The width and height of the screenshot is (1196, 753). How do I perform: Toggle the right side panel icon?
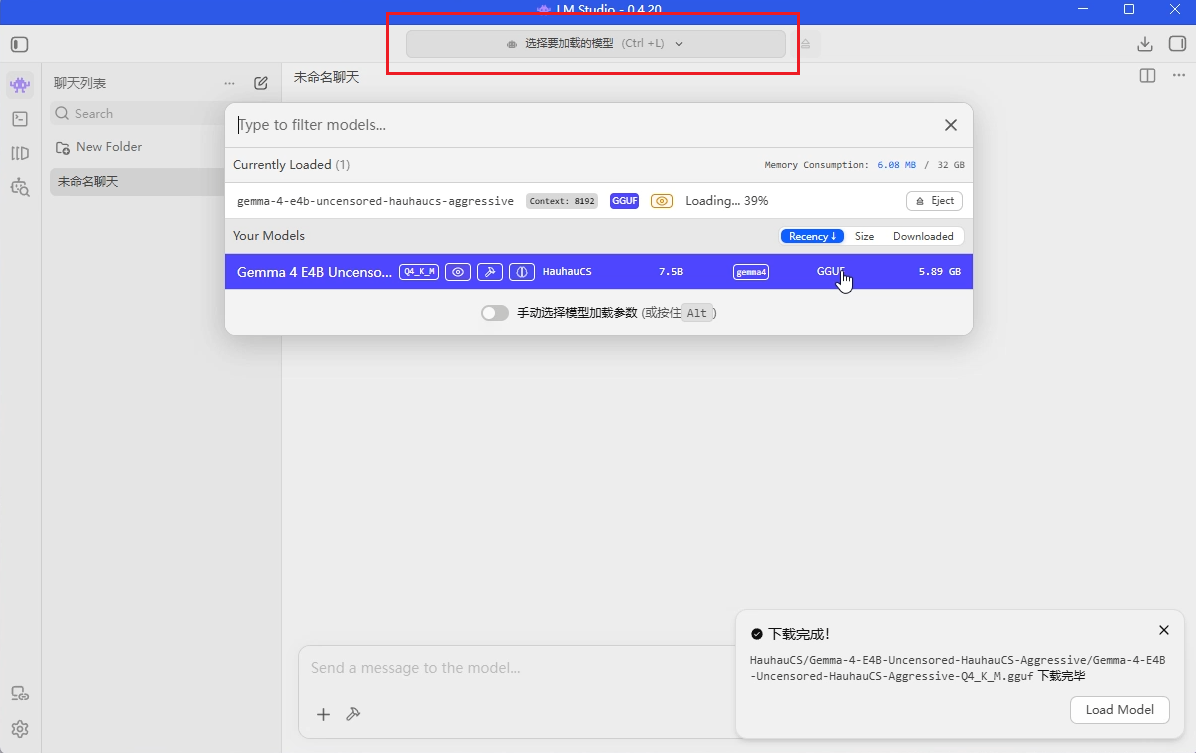[x=1177, y=43]
